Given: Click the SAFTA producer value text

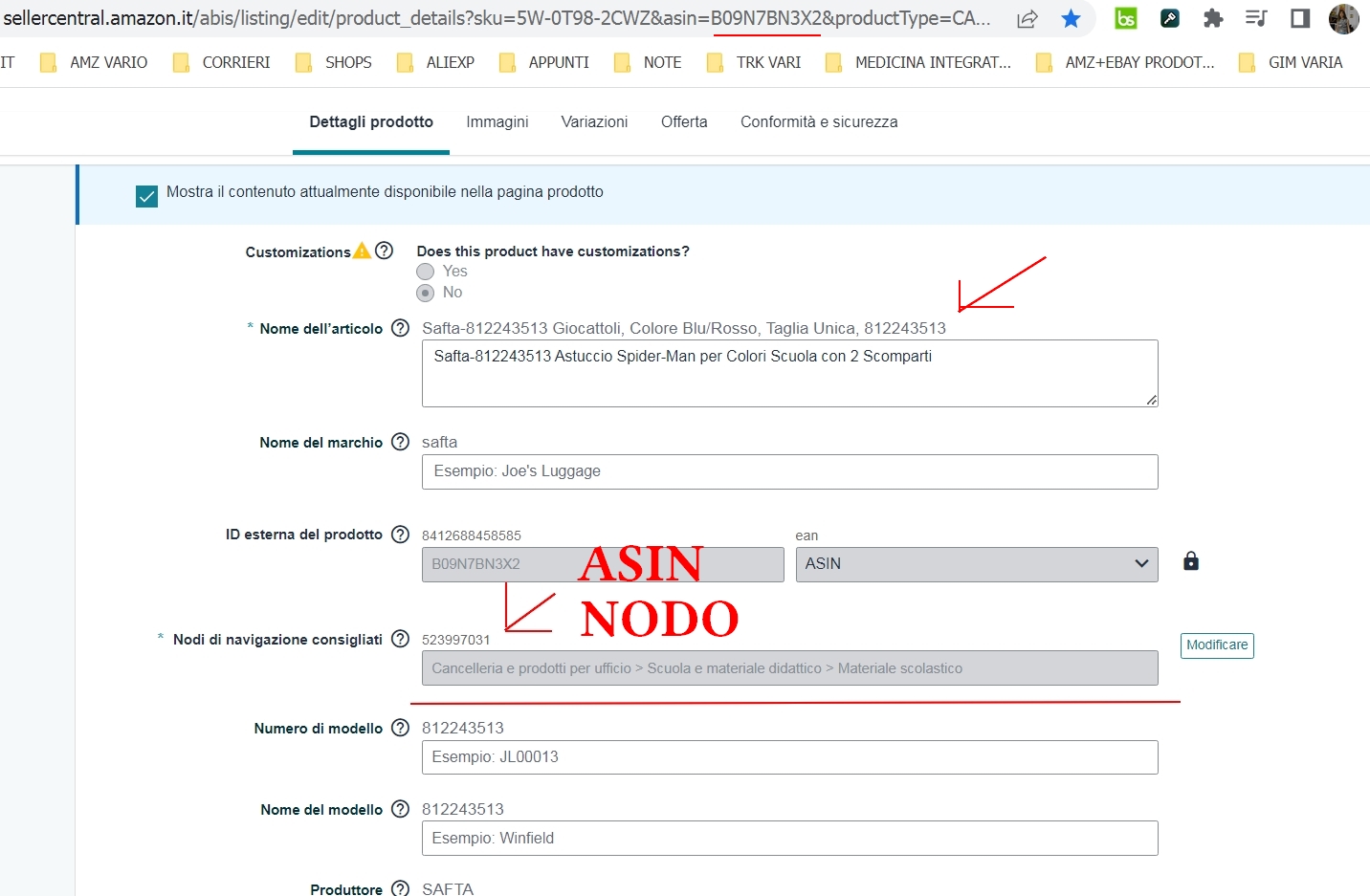Looking at the screenshot, I should tap(448, 888).
